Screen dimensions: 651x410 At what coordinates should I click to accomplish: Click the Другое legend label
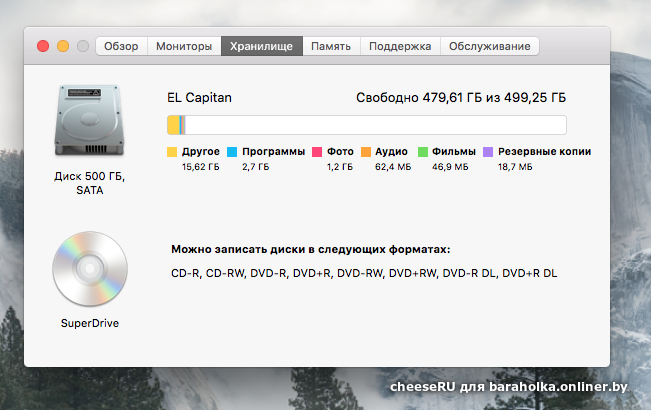(201, 151)
